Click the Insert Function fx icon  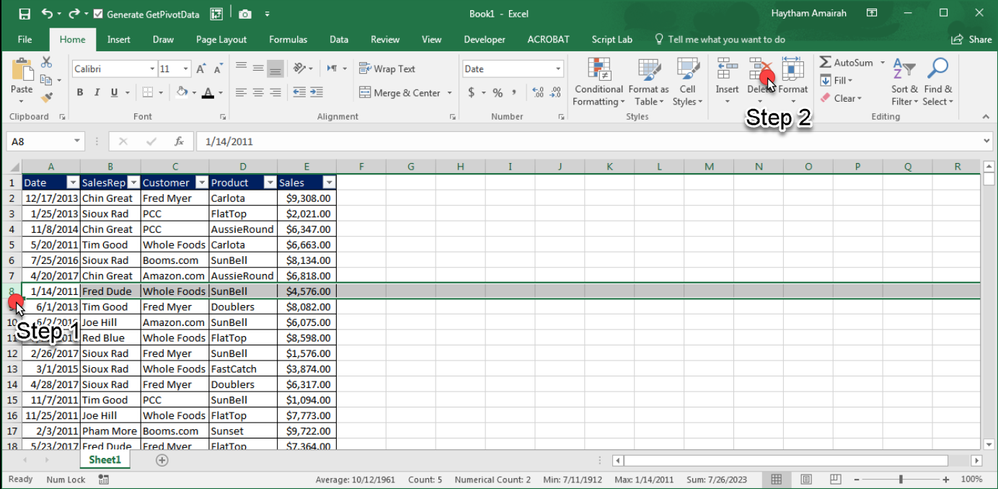(x=179, y=141)
